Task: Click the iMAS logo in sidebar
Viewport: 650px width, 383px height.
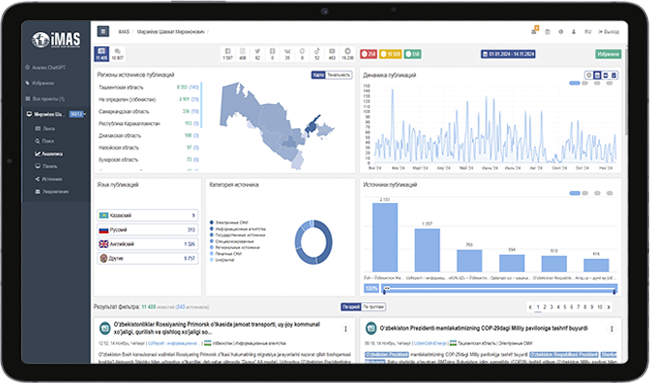Action: (x=56, y=40)
